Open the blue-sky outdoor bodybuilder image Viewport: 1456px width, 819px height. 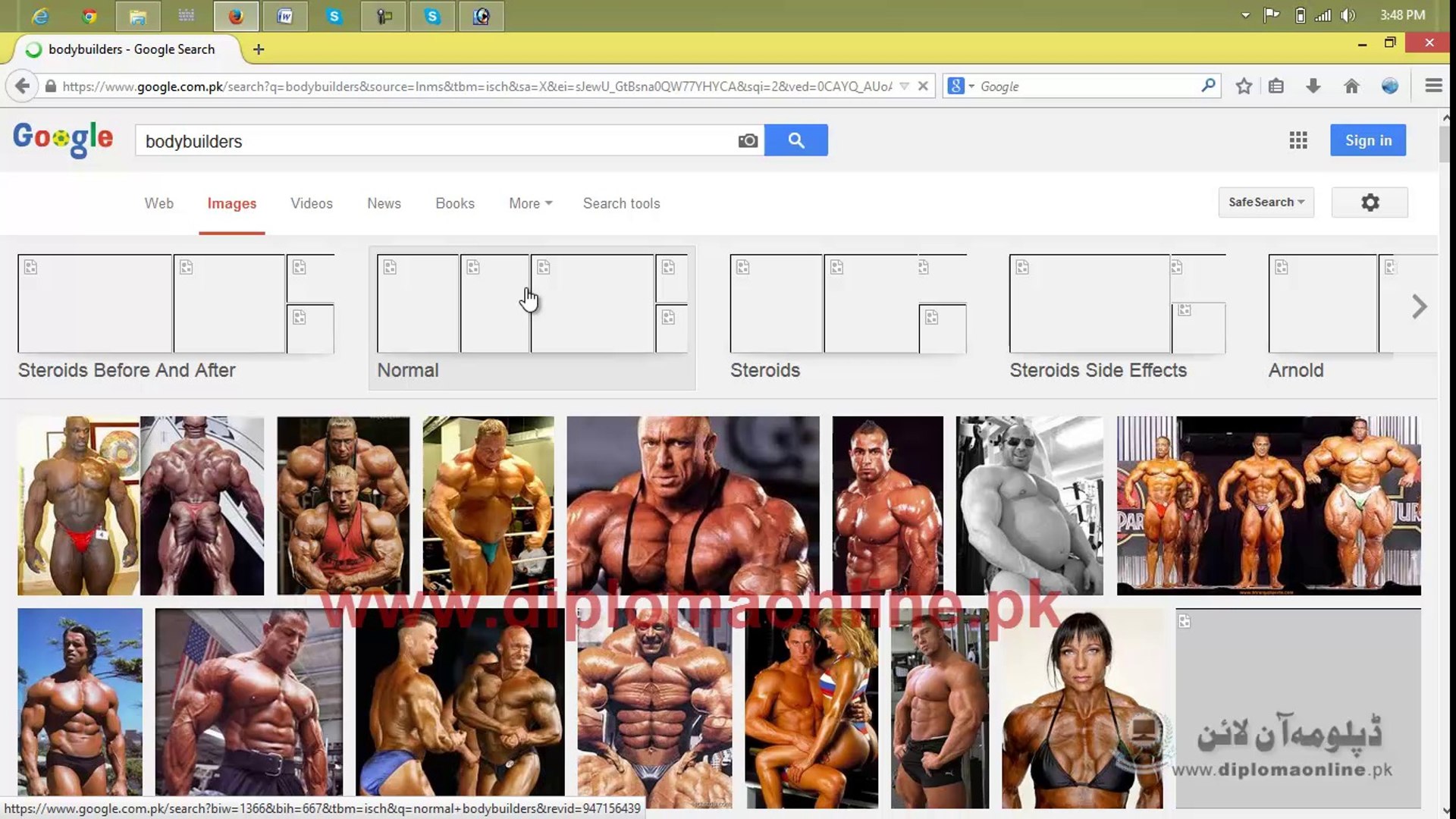80,701
